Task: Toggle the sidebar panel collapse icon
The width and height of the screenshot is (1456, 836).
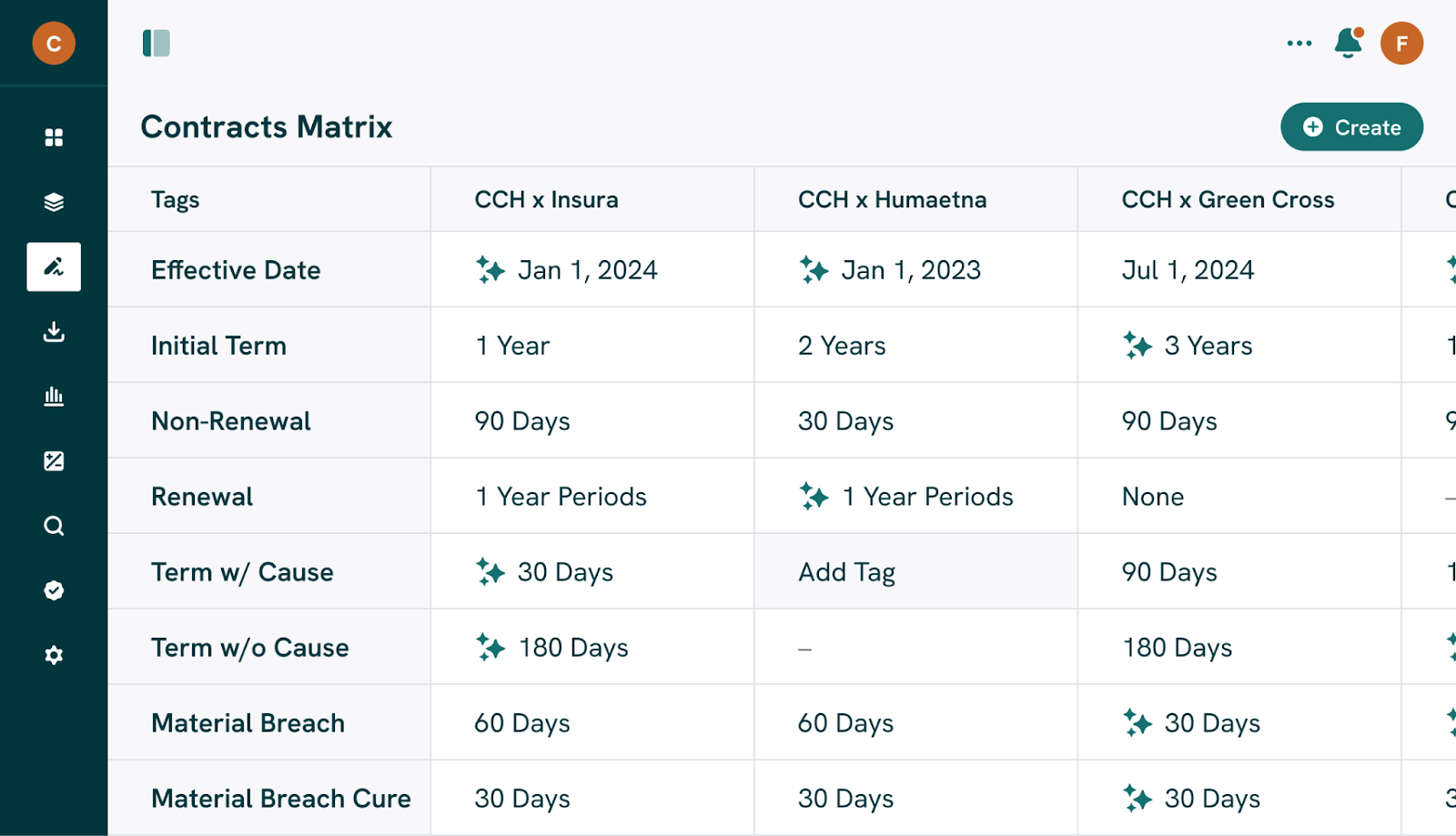Action: [157, 43]
